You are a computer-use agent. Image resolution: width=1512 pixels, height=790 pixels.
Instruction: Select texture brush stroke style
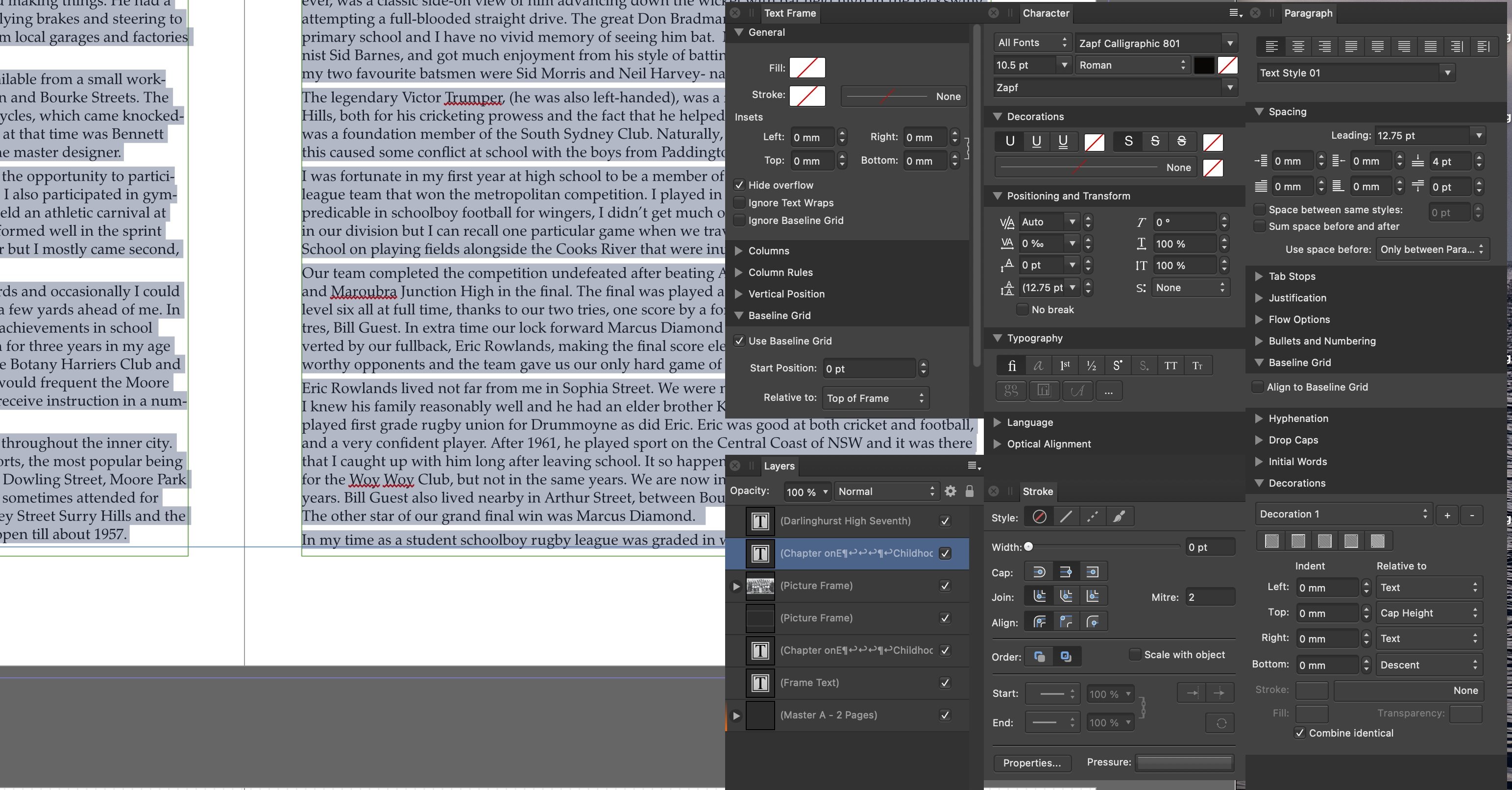(x=1120, y=517)
